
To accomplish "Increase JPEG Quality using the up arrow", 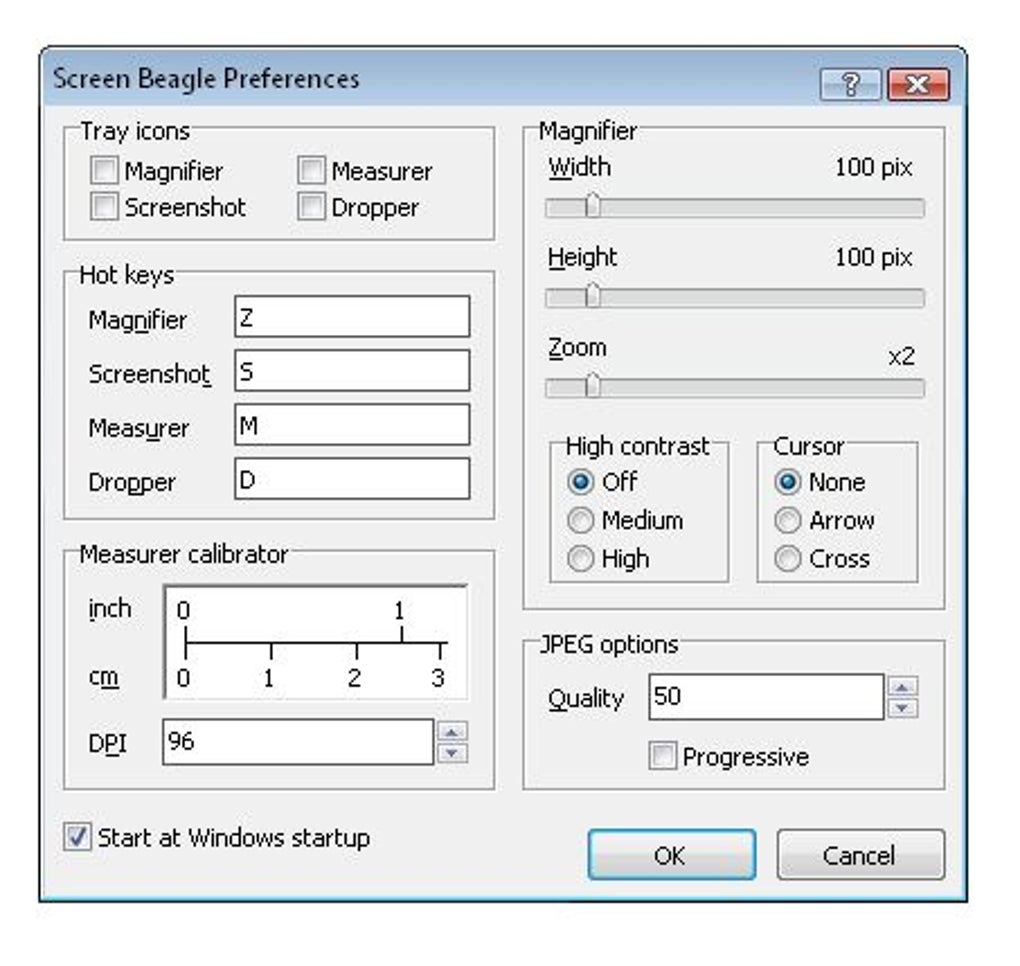I will pyautogui.click(x=903, y=687).
